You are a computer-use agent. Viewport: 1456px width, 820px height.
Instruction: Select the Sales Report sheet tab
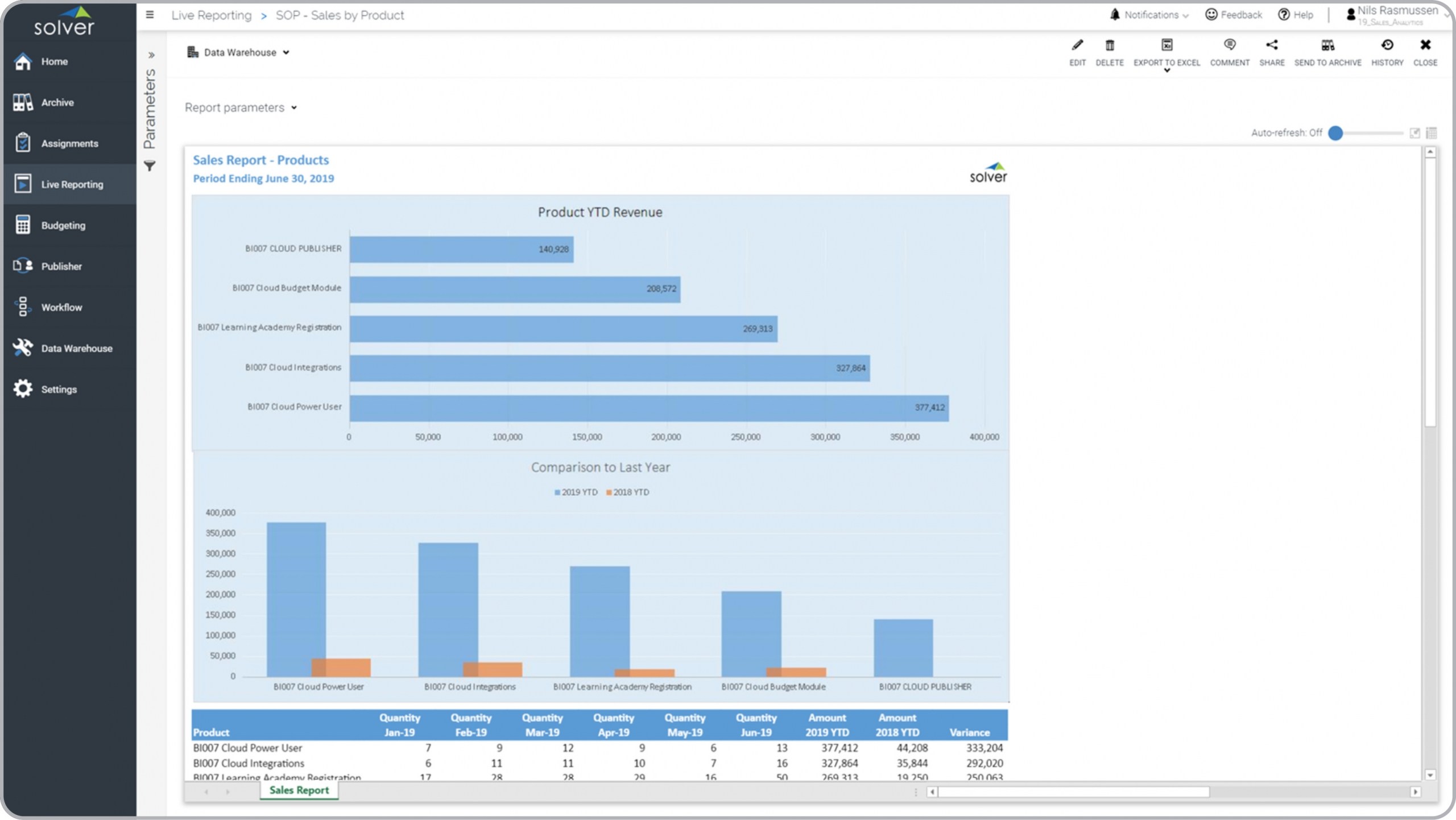point(299,790)
